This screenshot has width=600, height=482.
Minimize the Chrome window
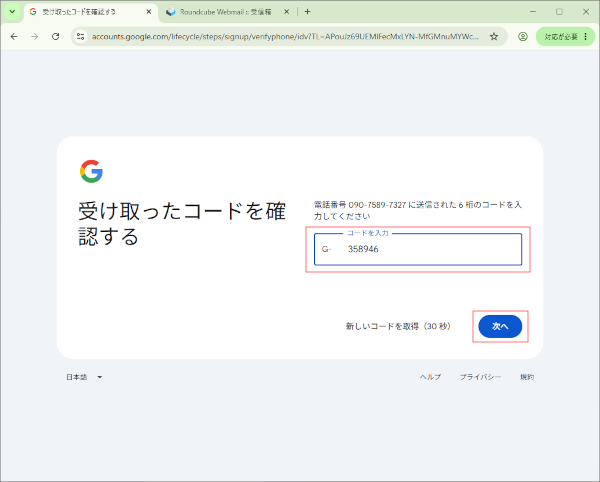533,12
